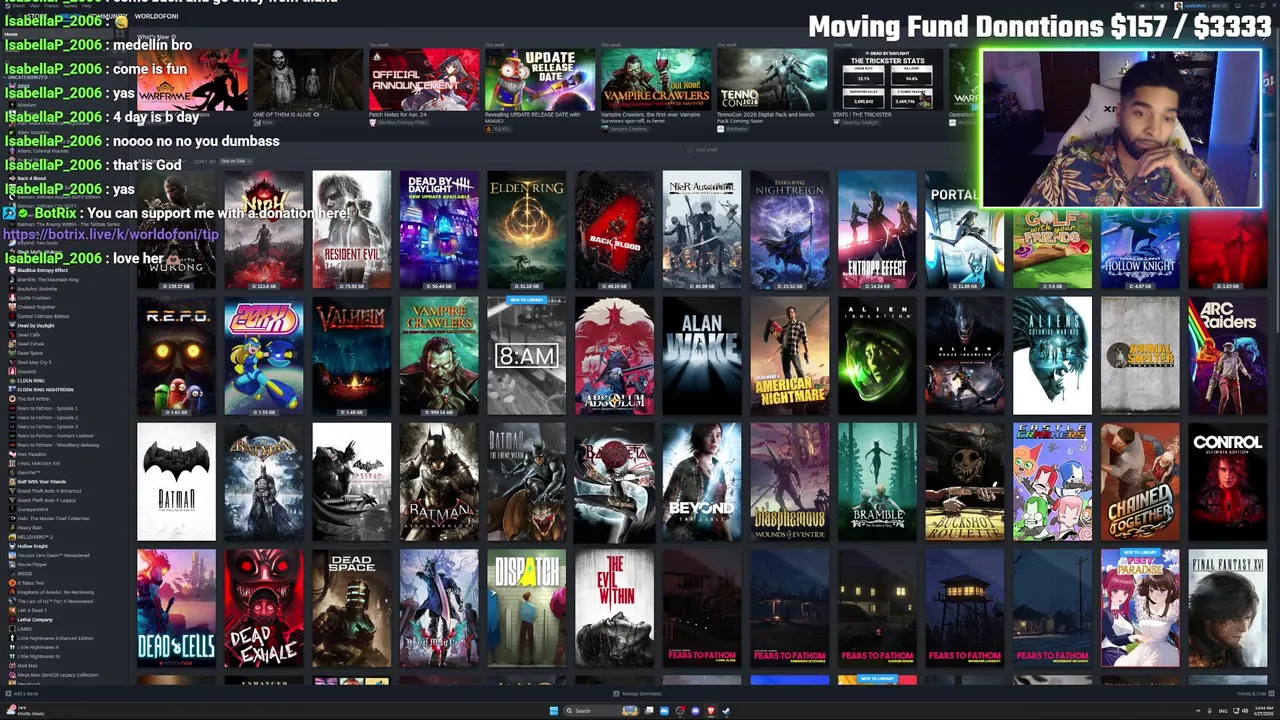Select the Chained Together cover
1280x720 pixels.
(1140, 482)
